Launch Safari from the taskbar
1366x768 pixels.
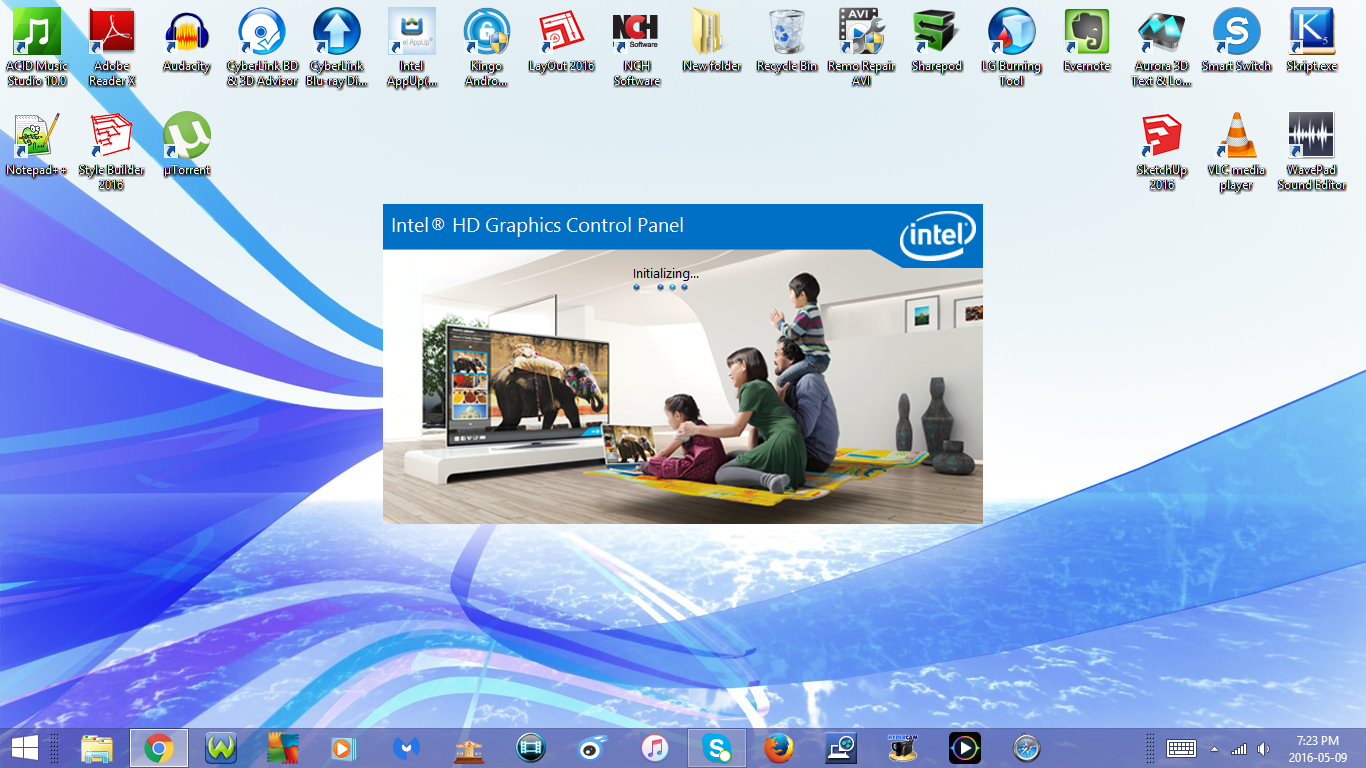pos(1027,748)
